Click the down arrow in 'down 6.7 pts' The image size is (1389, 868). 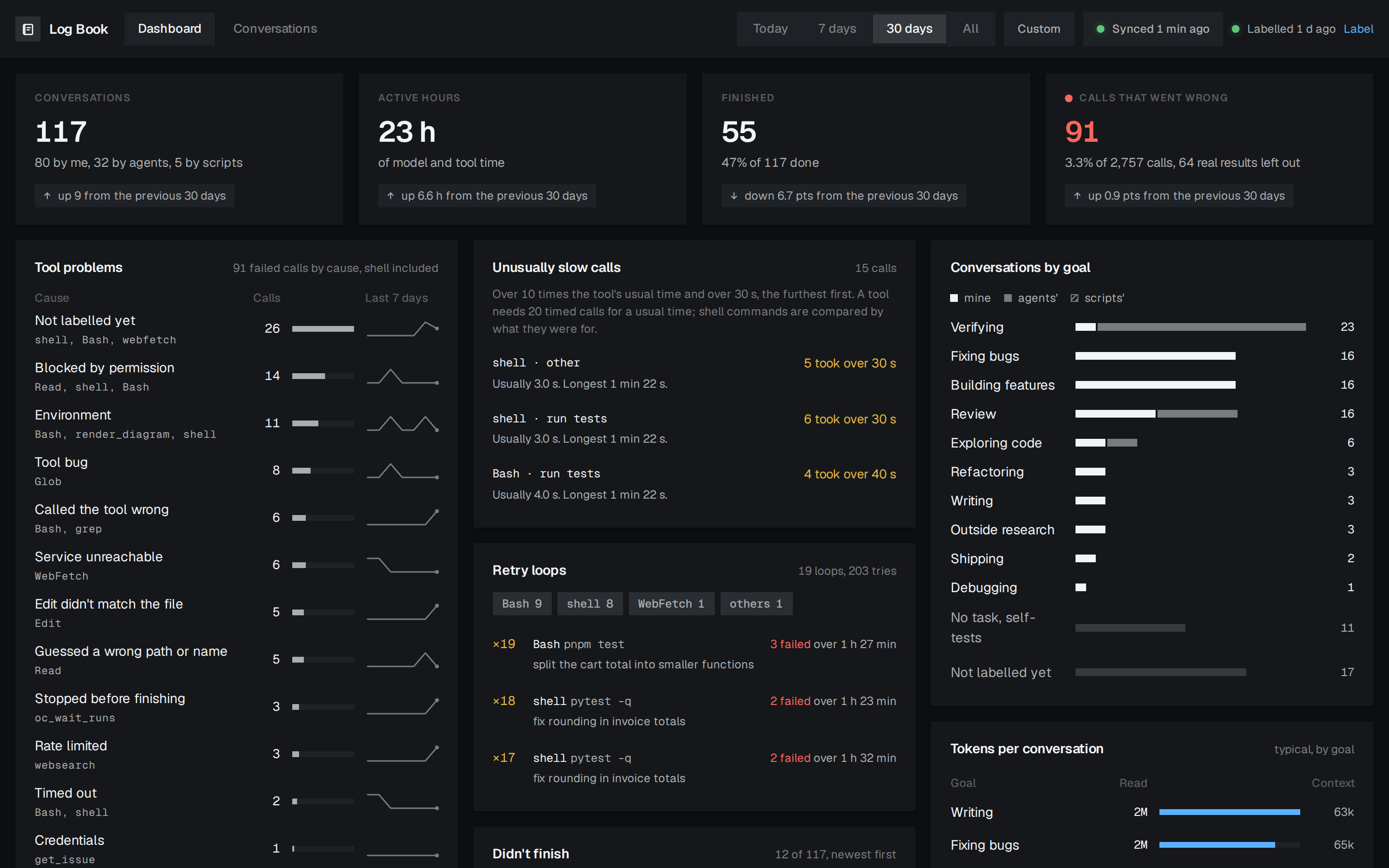734,196
